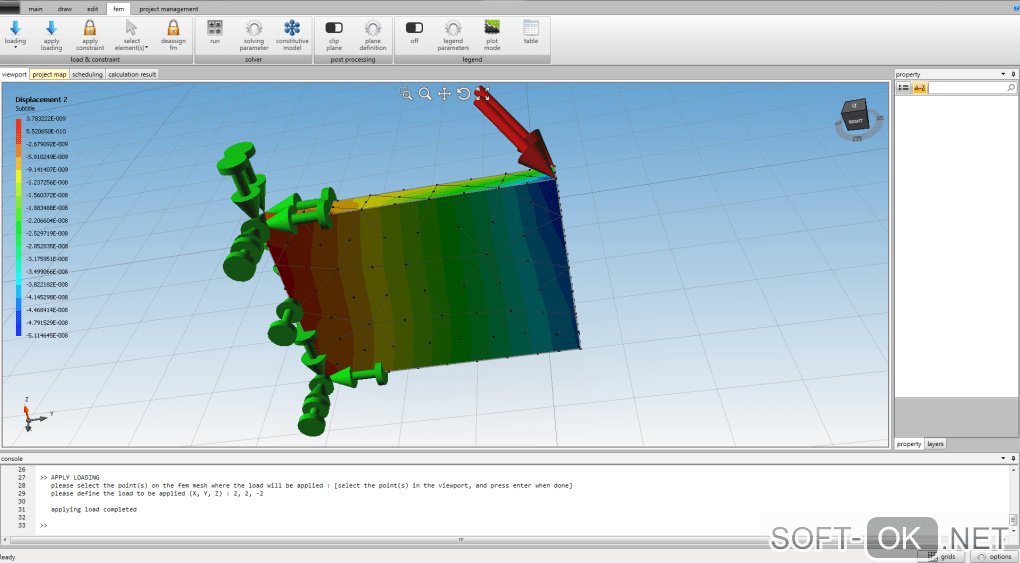1020x563 pixels.
Task: Click the green middle of legend color bar
Action: pyautogui.click(x=18, y=225)
